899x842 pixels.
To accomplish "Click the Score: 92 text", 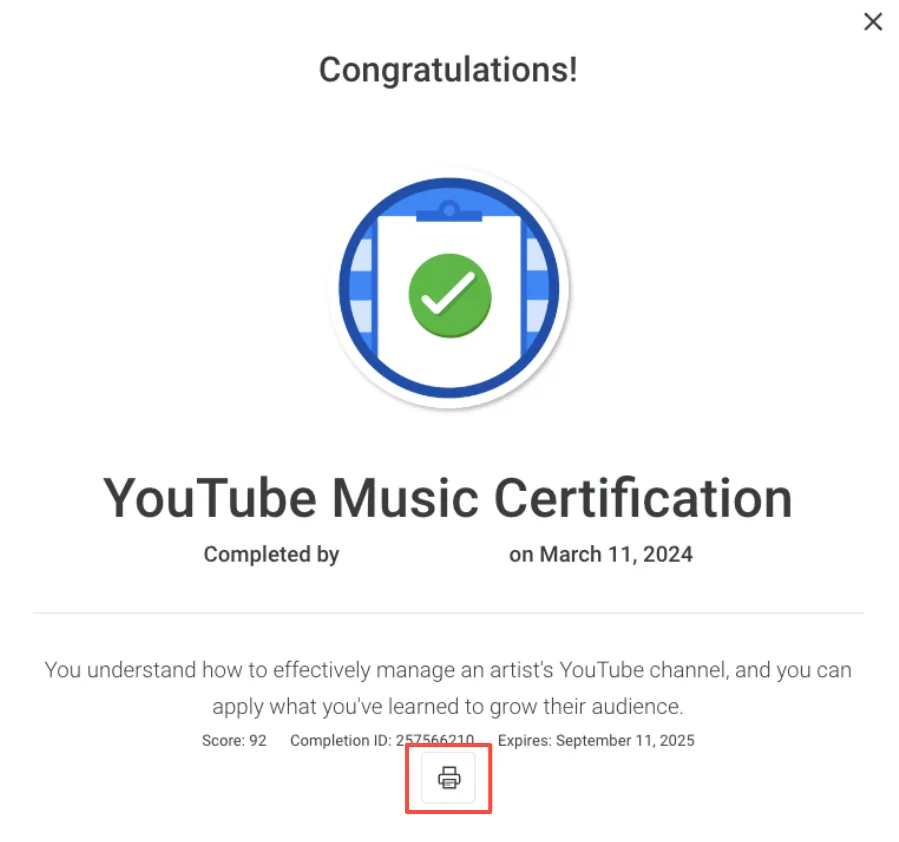I will [234, 741].
